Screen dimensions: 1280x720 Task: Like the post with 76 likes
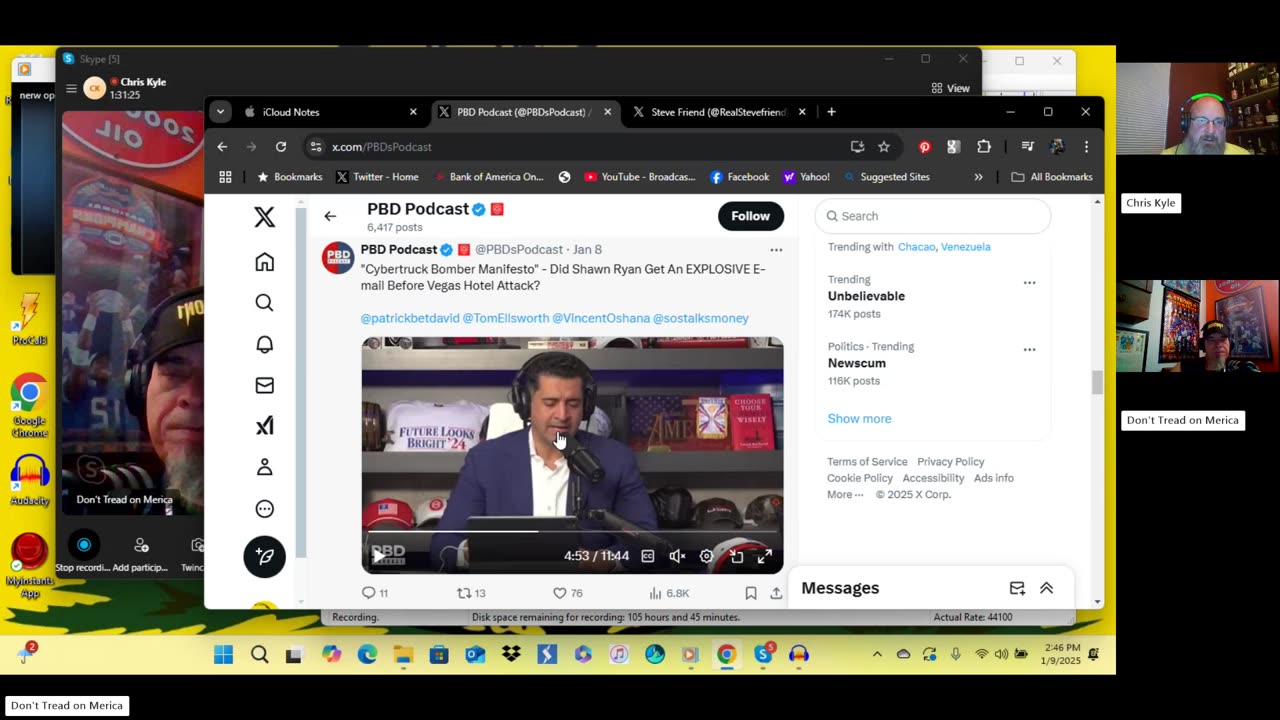coord(568,593)
